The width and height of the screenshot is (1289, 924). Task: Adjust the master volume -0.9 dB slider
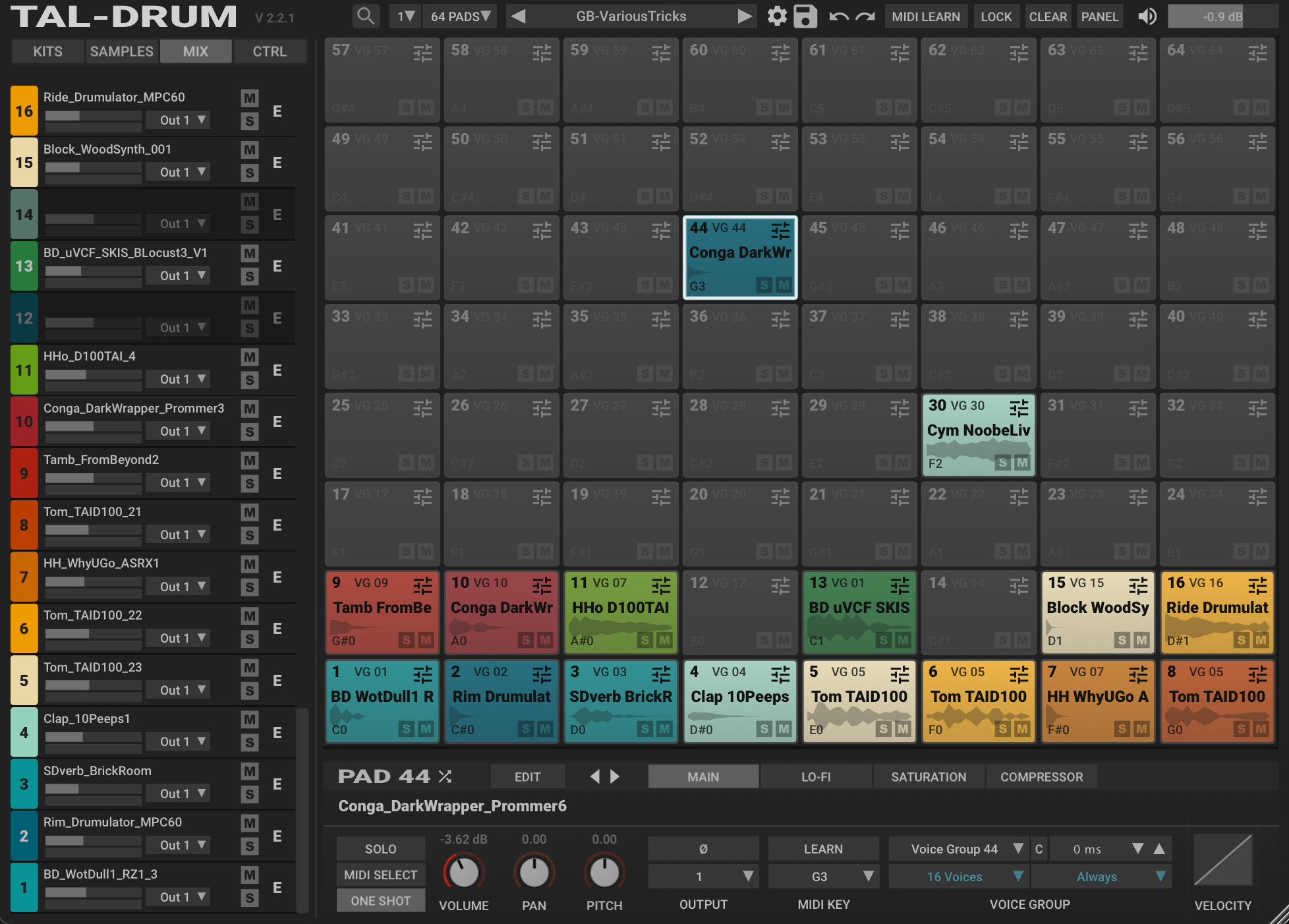[1222, 16]
